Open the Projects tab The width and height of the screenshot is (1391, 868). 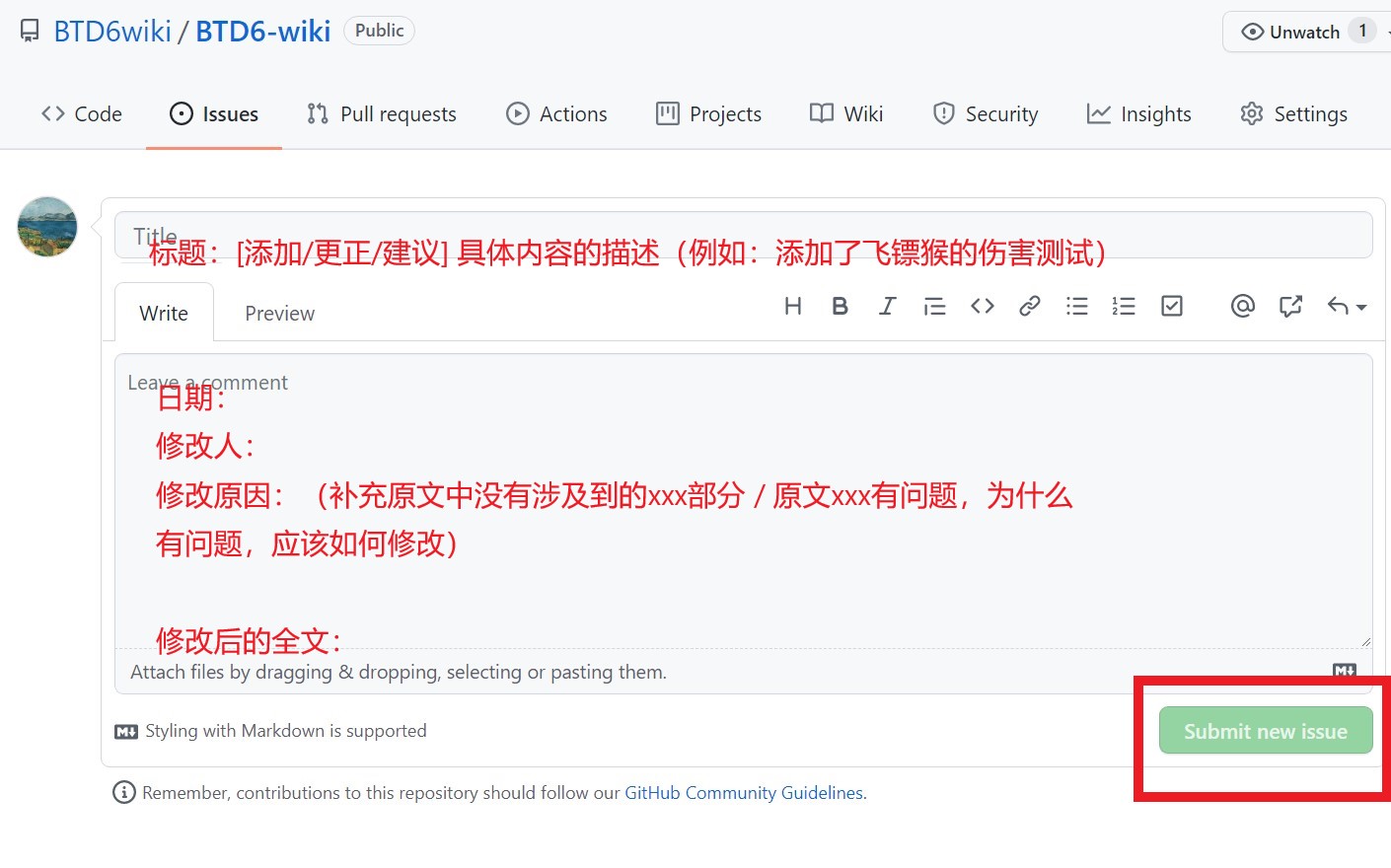pos(709,114)
